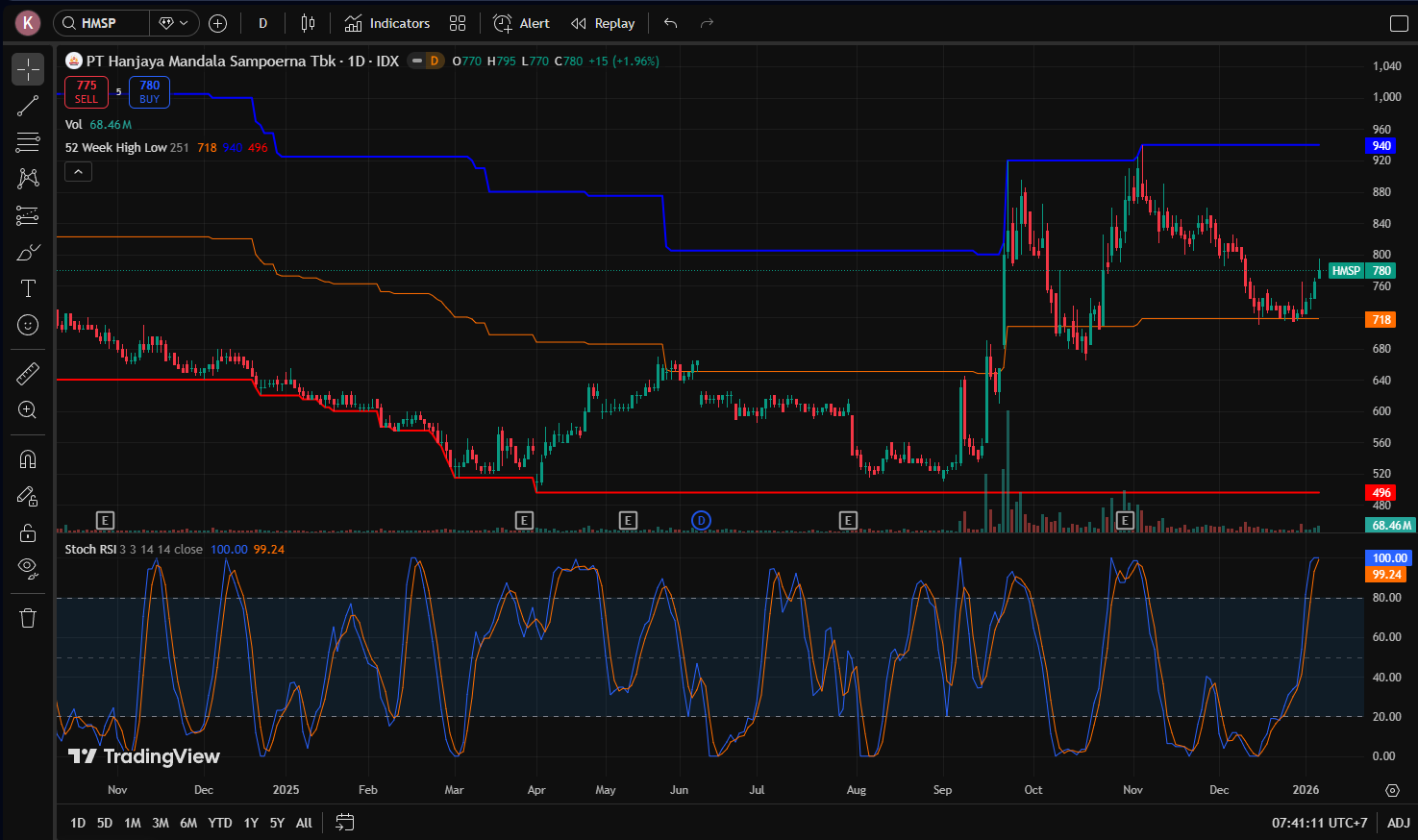Open the Fibonacci retracement tool
This screenshot has height=840, width=1418.
pos(28,142)
